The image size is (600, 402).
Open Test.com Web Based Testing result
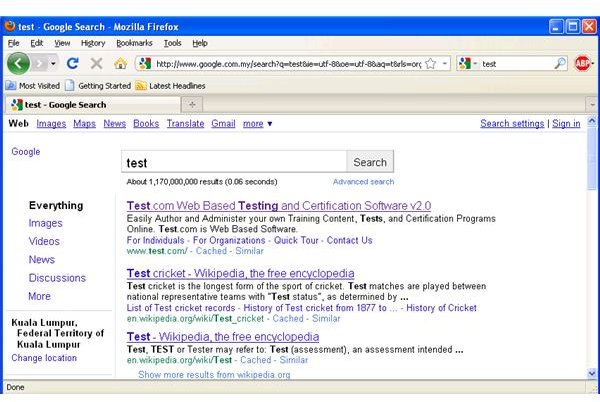[x=279, y=206]
